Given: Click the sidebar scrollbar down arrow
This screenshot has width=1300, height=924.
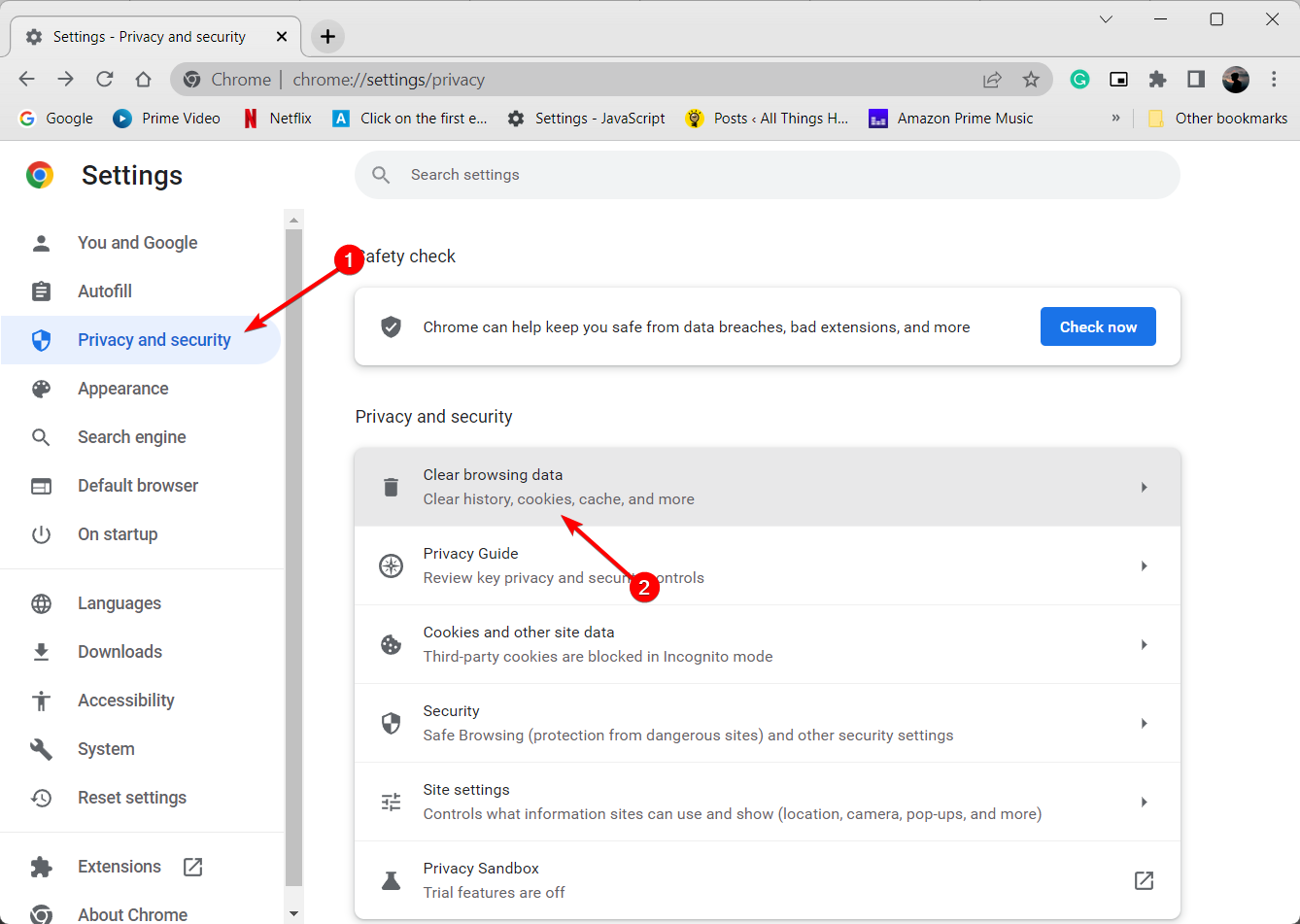Looking at the screenshot, I should [x=294, y=913].
